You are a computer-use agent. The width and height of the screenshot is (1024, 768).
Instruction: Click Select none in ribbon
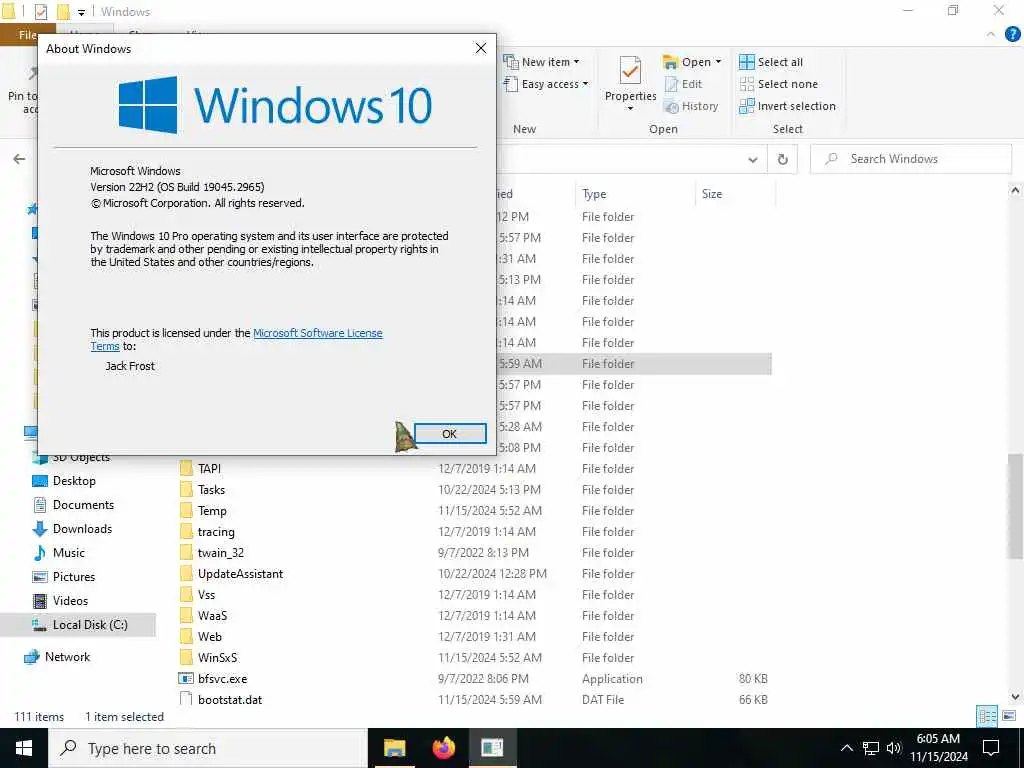point(778,84)
